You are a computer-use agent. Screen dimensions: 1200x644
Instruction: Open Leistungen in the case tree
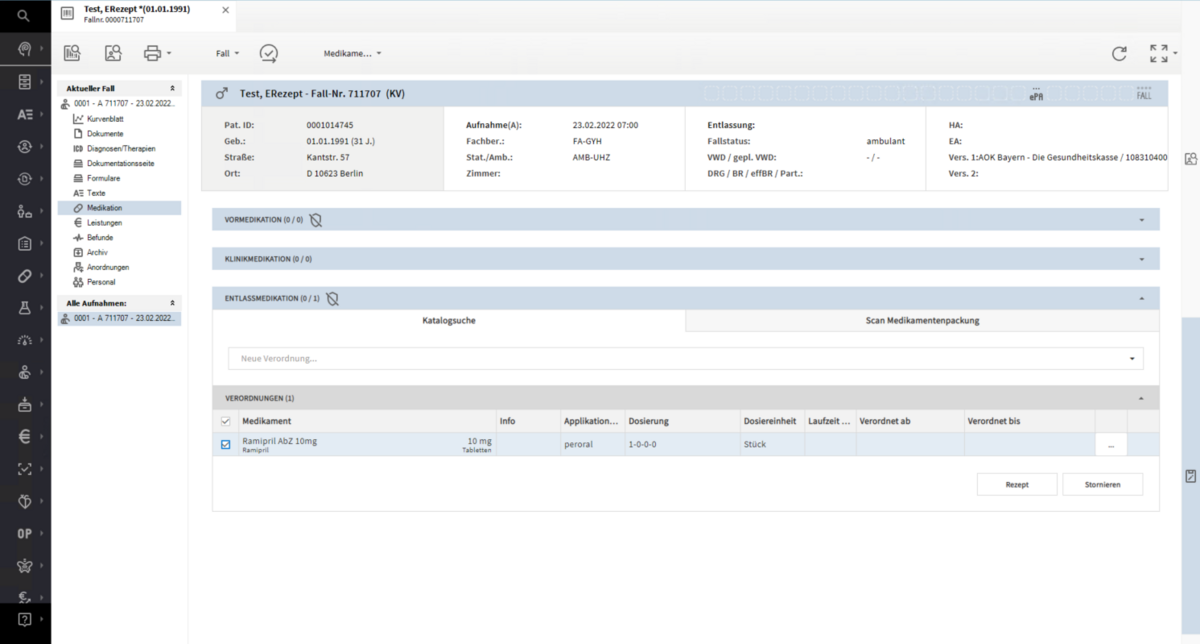pyautogui.click(x=104, y=223)
